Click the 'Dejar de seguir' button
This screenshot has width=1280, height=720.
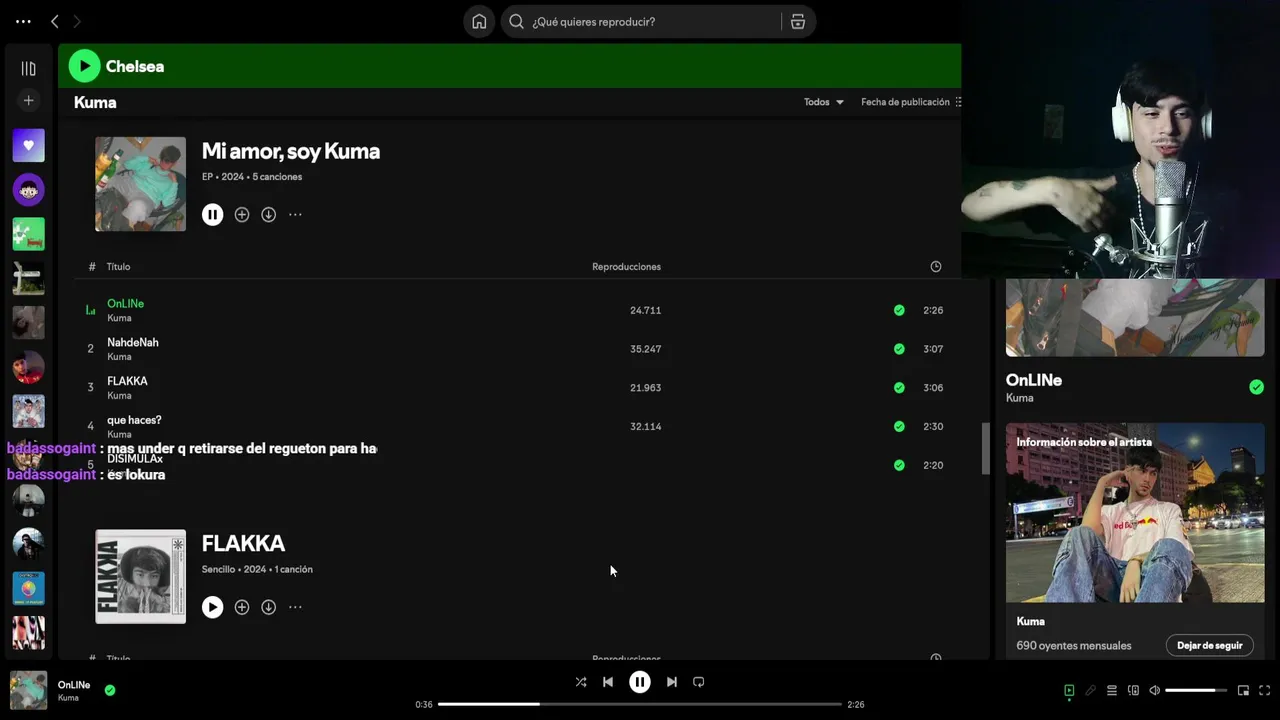pyautogui.click(x=1209, y=646)
